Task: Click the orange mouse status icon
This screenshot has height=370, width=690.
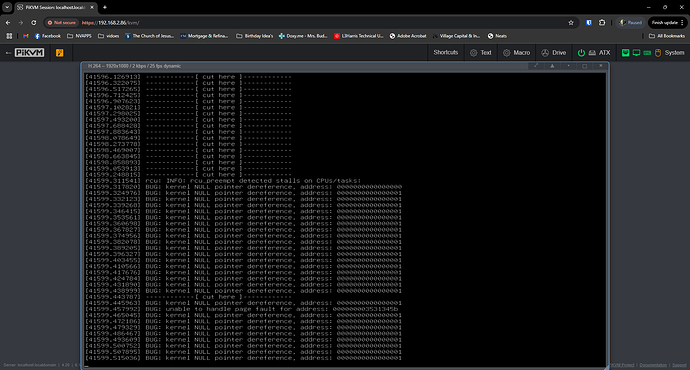Action: pyautogui.click(x=658, y=53)
